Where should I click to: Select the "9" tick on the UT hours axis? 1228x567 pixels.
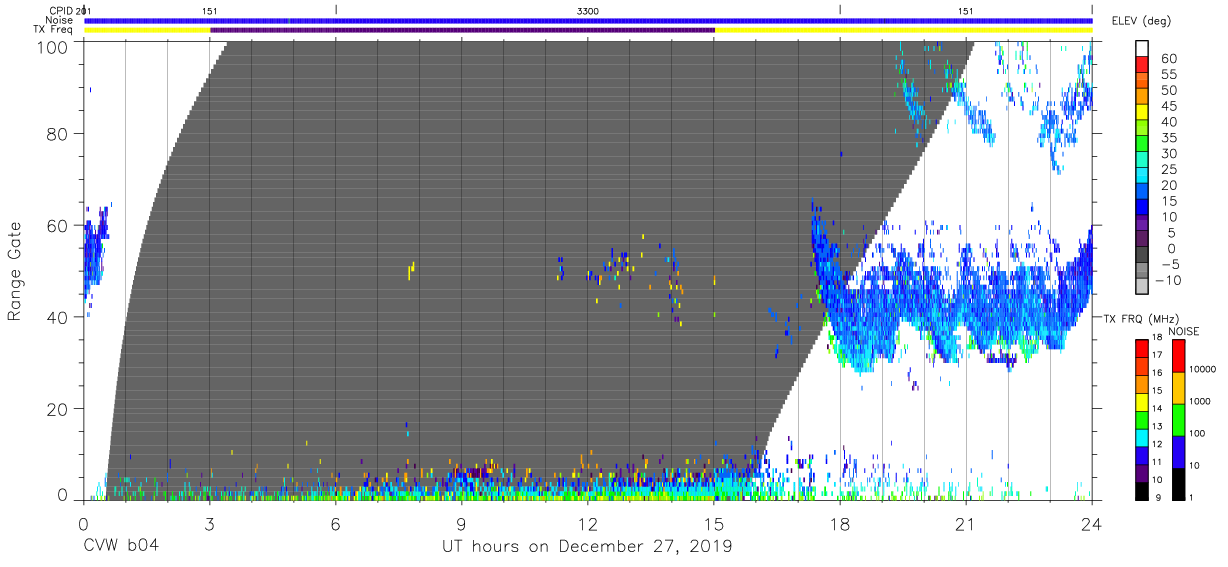461,522
